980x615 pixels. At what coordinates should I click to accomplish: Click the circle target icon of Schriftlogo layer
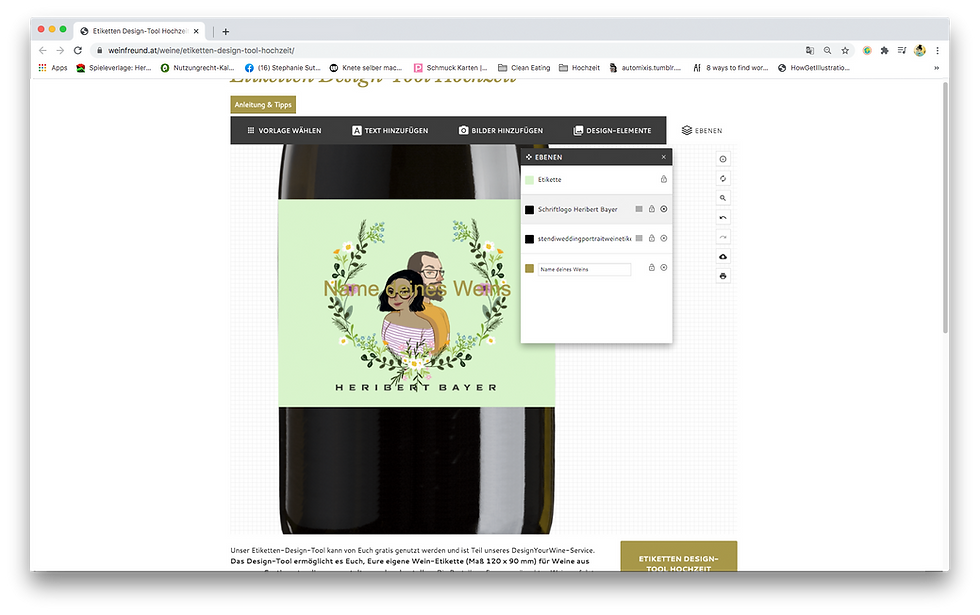point(664,209)
